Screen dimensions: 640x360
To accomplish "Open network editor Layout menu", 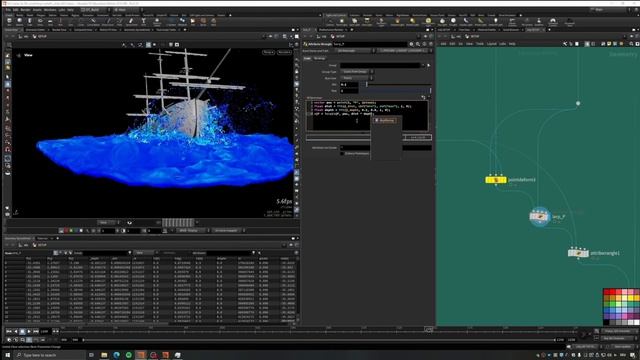I will point(492,44).
